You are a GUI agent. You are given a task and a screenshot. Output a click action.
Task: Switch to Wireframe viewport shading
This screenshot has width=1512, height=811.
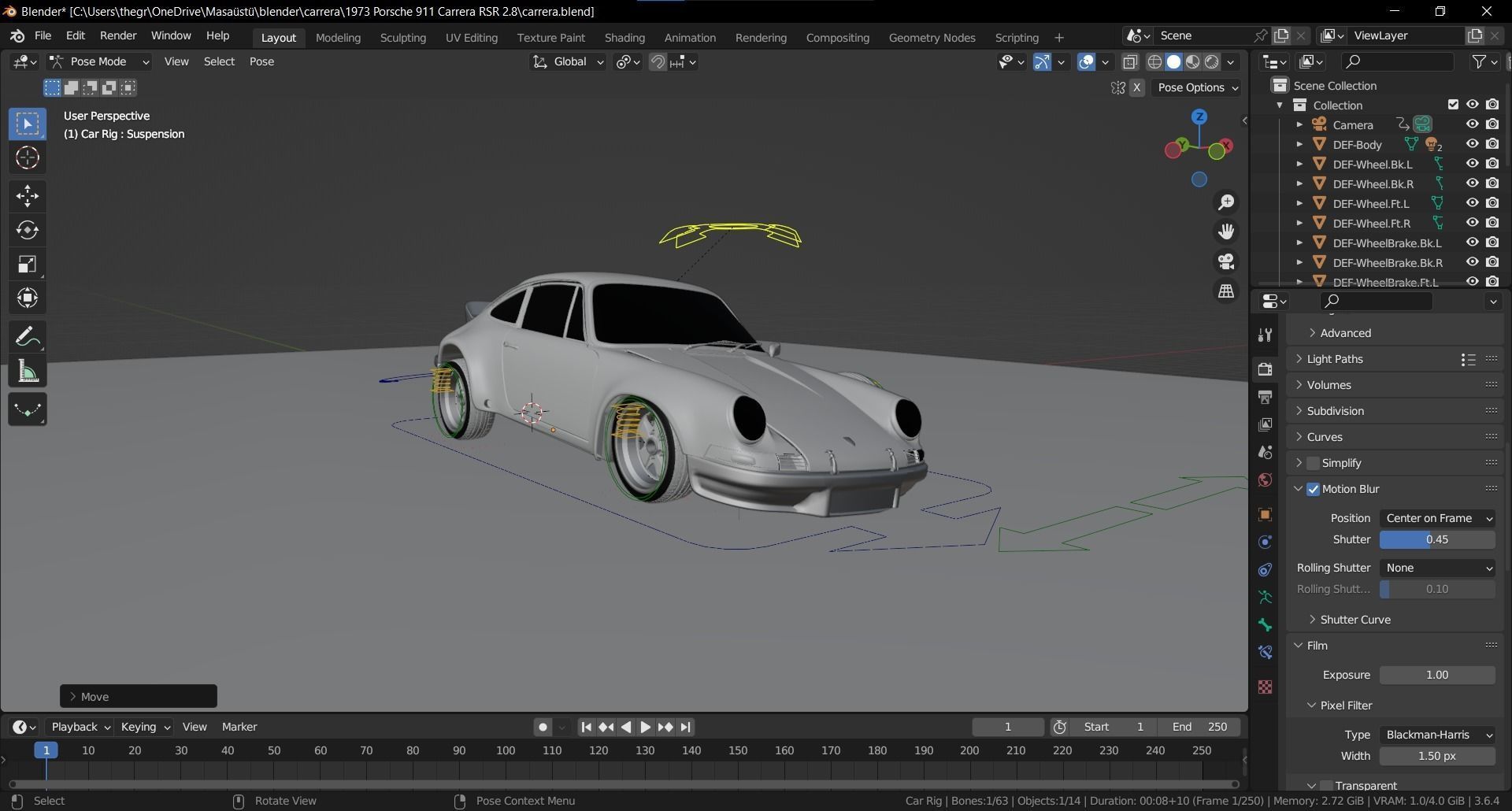[1154, 62]
